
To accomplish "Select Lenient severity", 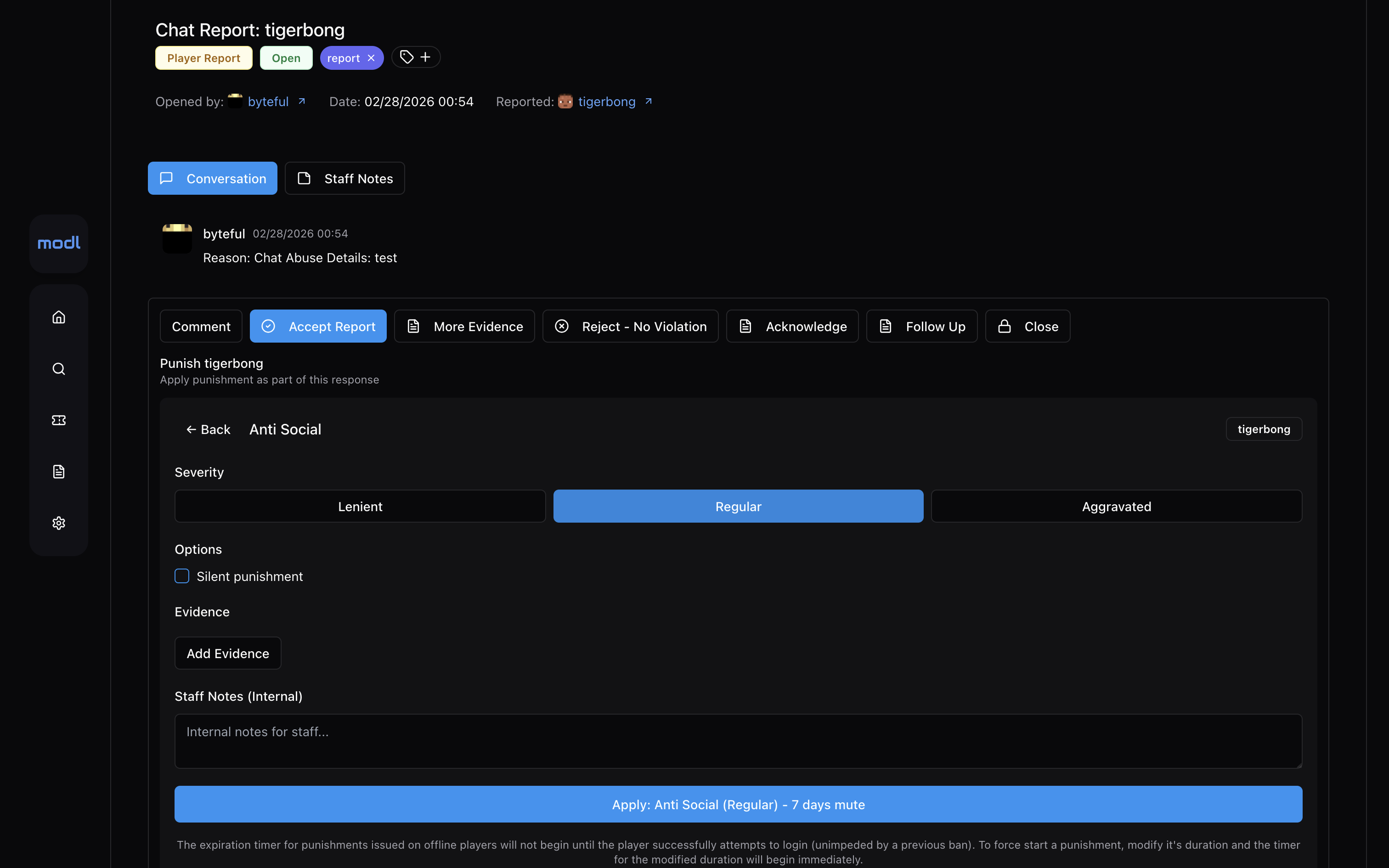I will [360, 506].
